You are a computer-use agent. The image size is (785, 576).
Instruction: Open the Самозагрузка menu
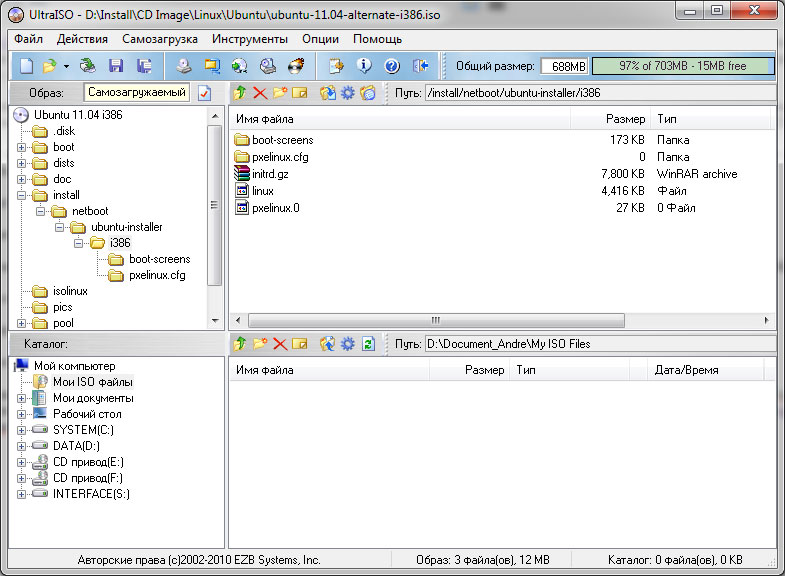click(x=160, y=39)
